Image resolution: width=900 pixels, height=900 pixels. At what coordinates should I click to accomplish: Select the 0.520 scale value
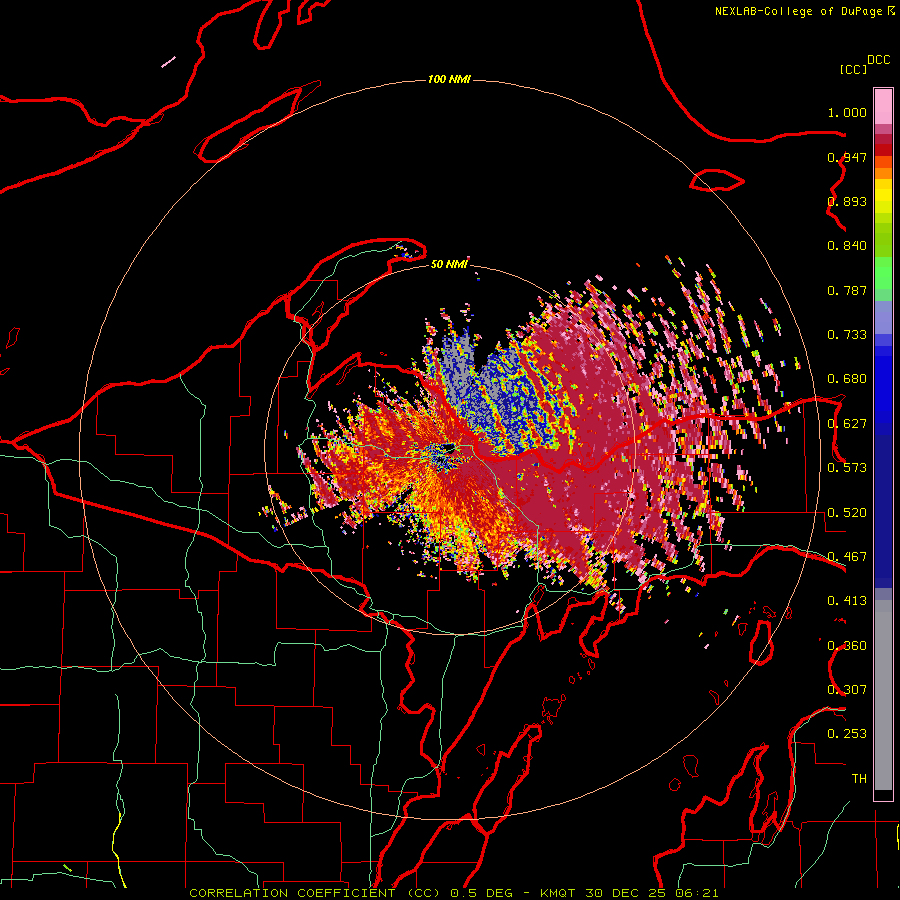(847, 513)
